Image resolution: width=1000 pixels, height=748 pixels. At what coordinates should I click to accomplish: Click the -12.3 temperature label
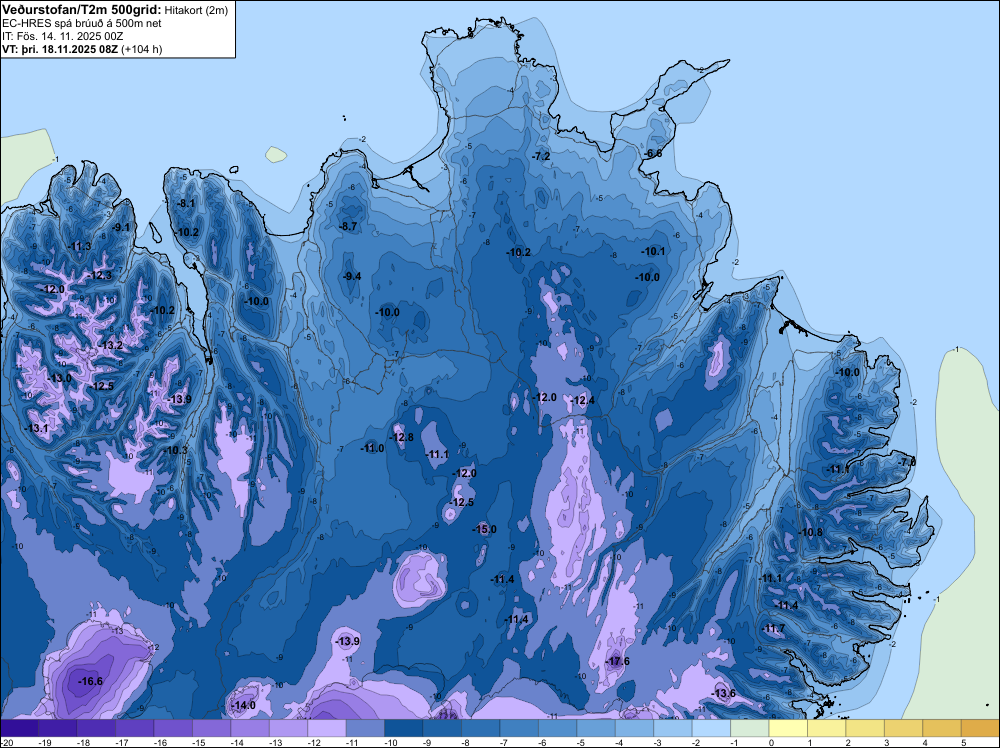[x=99, y=275]
